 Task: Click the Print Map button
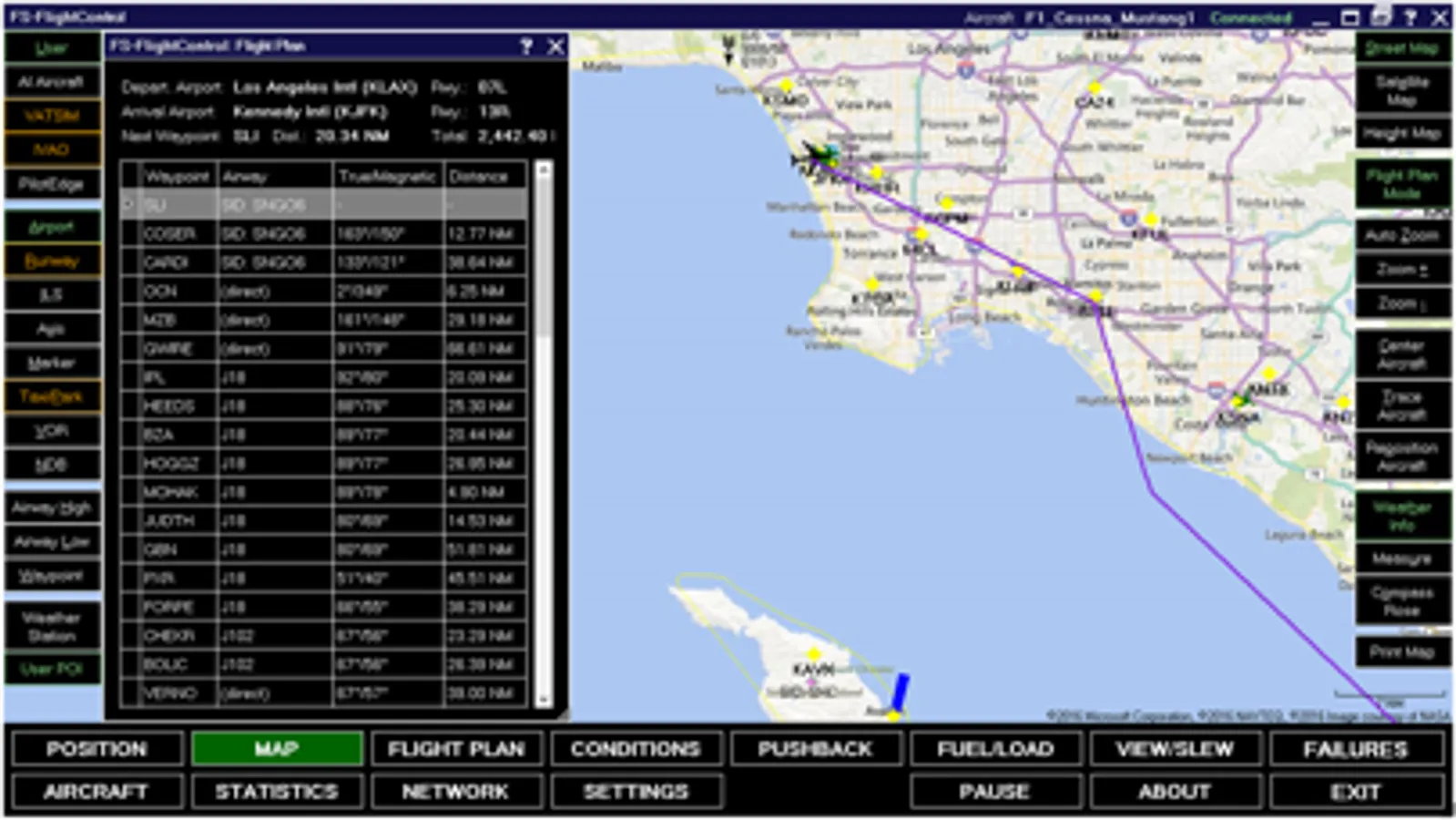(x=1402, y=652)
